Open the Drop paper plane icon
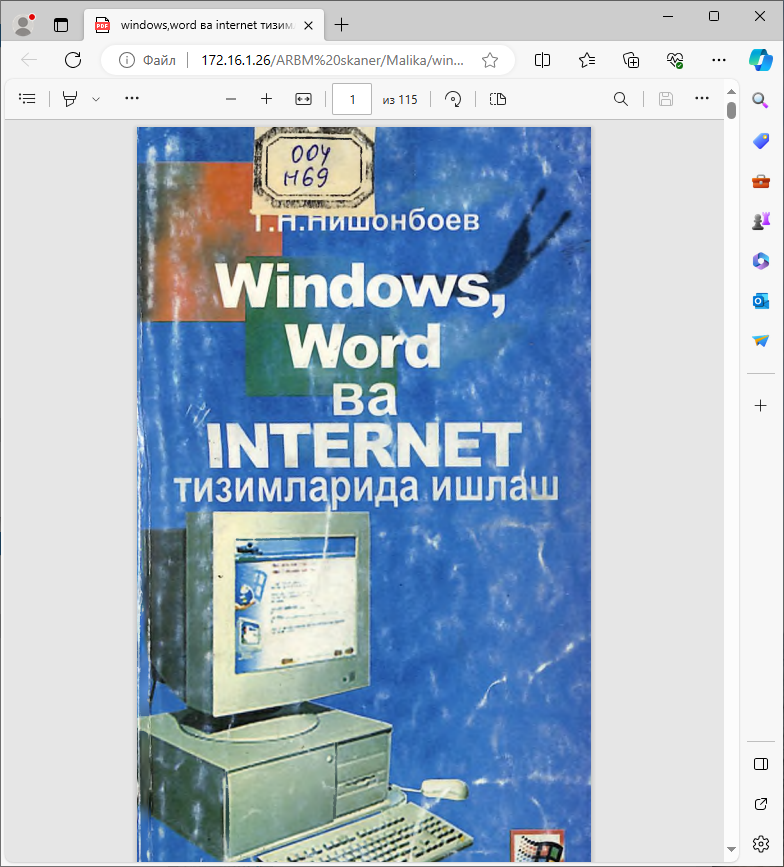 761,341
